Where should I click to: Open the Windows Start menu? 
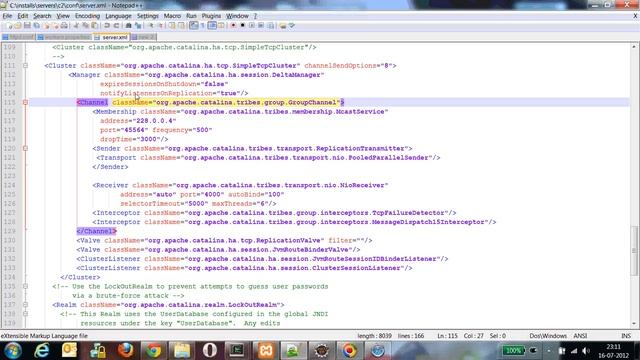(13, 350)
